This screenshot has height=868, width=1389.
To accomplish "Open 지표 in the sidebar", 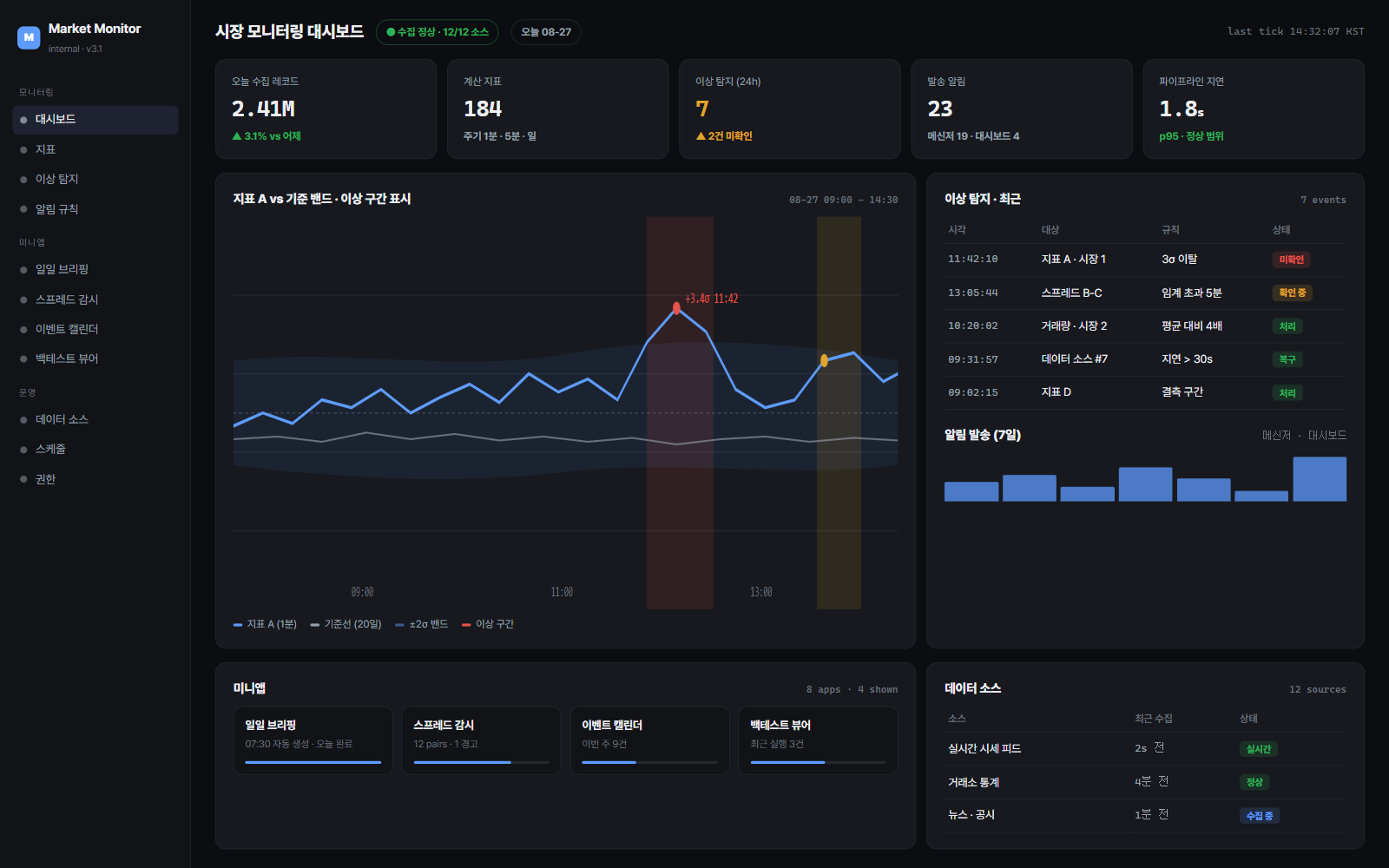I will tap(95, 149).
